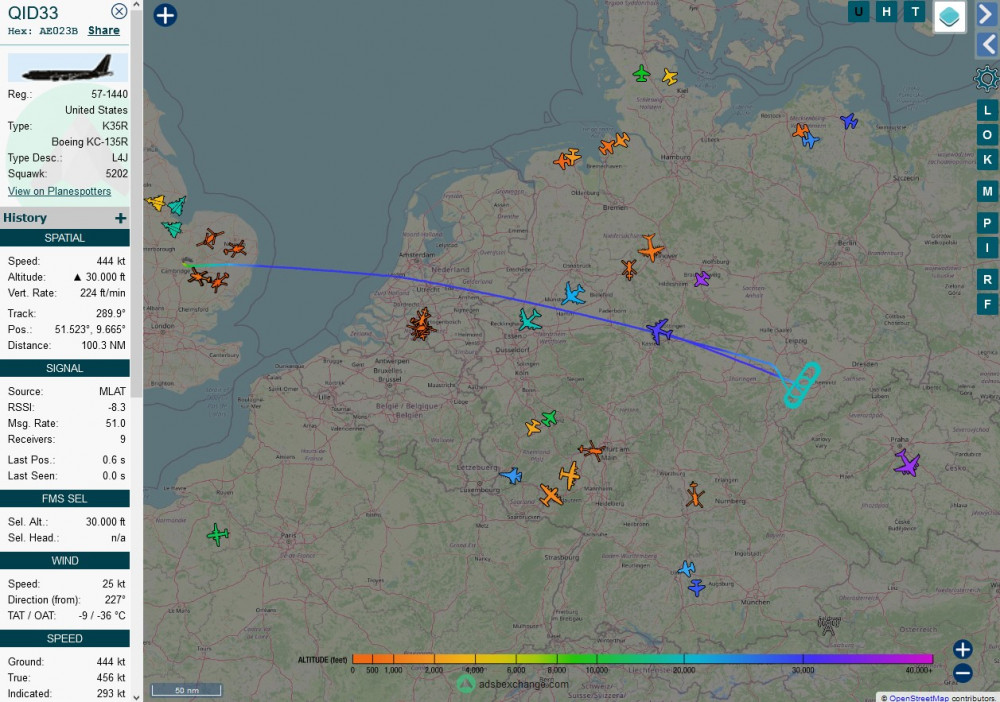Select the purple aircraft near Praha
Screen dimensions: 1000x702
(907, 463)
